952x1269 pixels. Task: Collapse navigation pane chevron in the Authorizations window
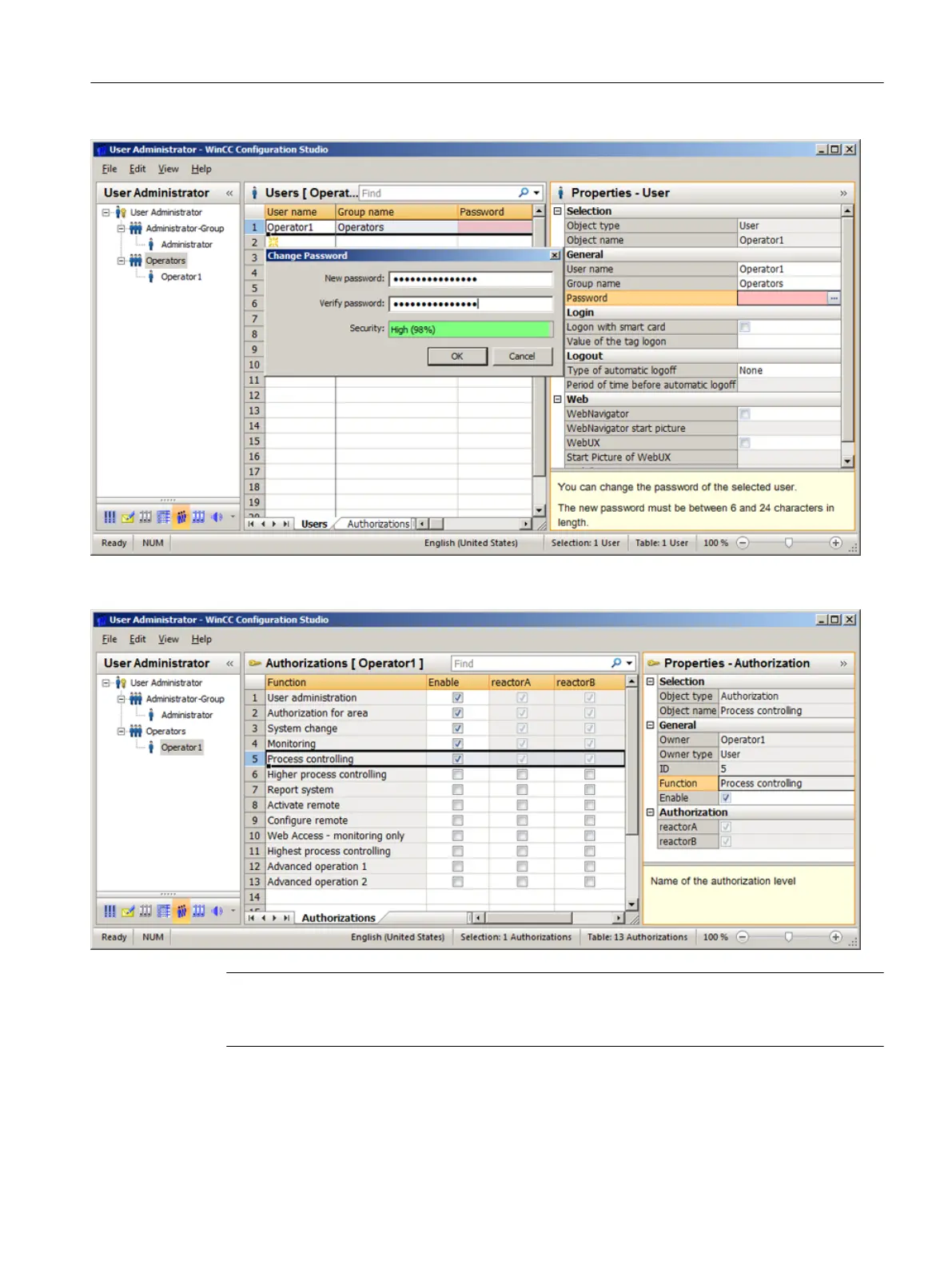229,664
